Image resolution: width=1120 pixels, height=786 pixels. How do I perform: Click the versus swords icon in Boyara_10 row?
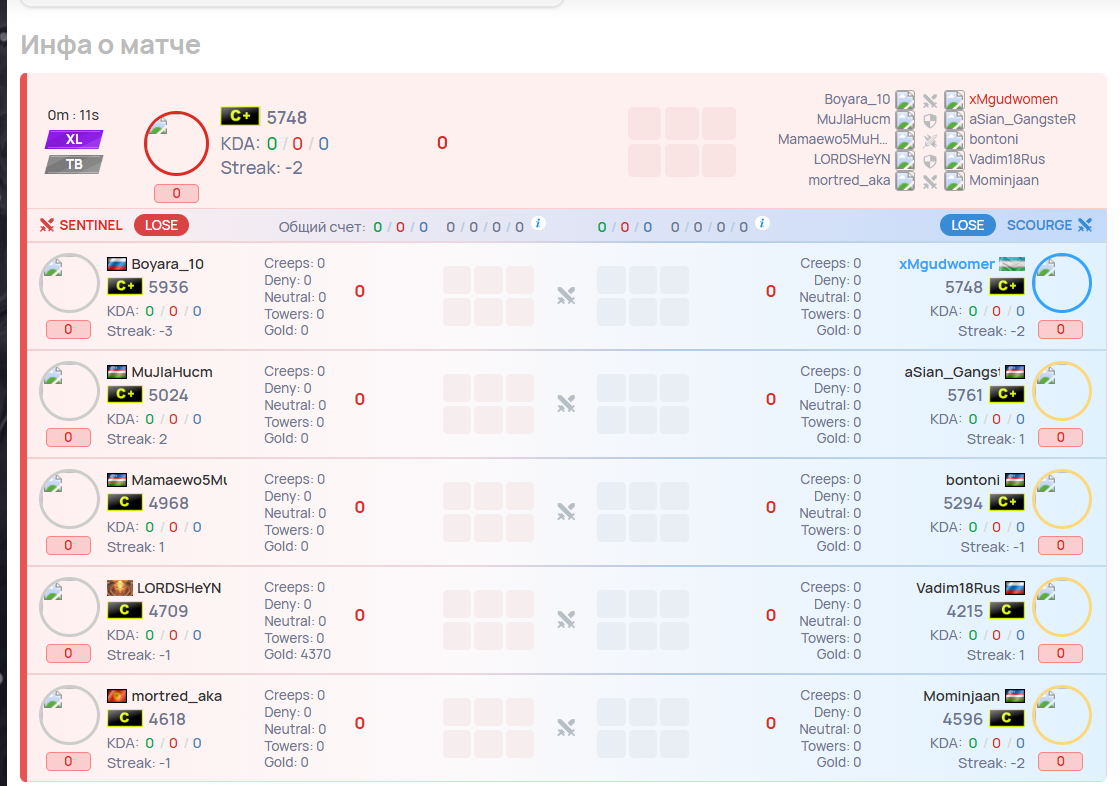(566, 295)
